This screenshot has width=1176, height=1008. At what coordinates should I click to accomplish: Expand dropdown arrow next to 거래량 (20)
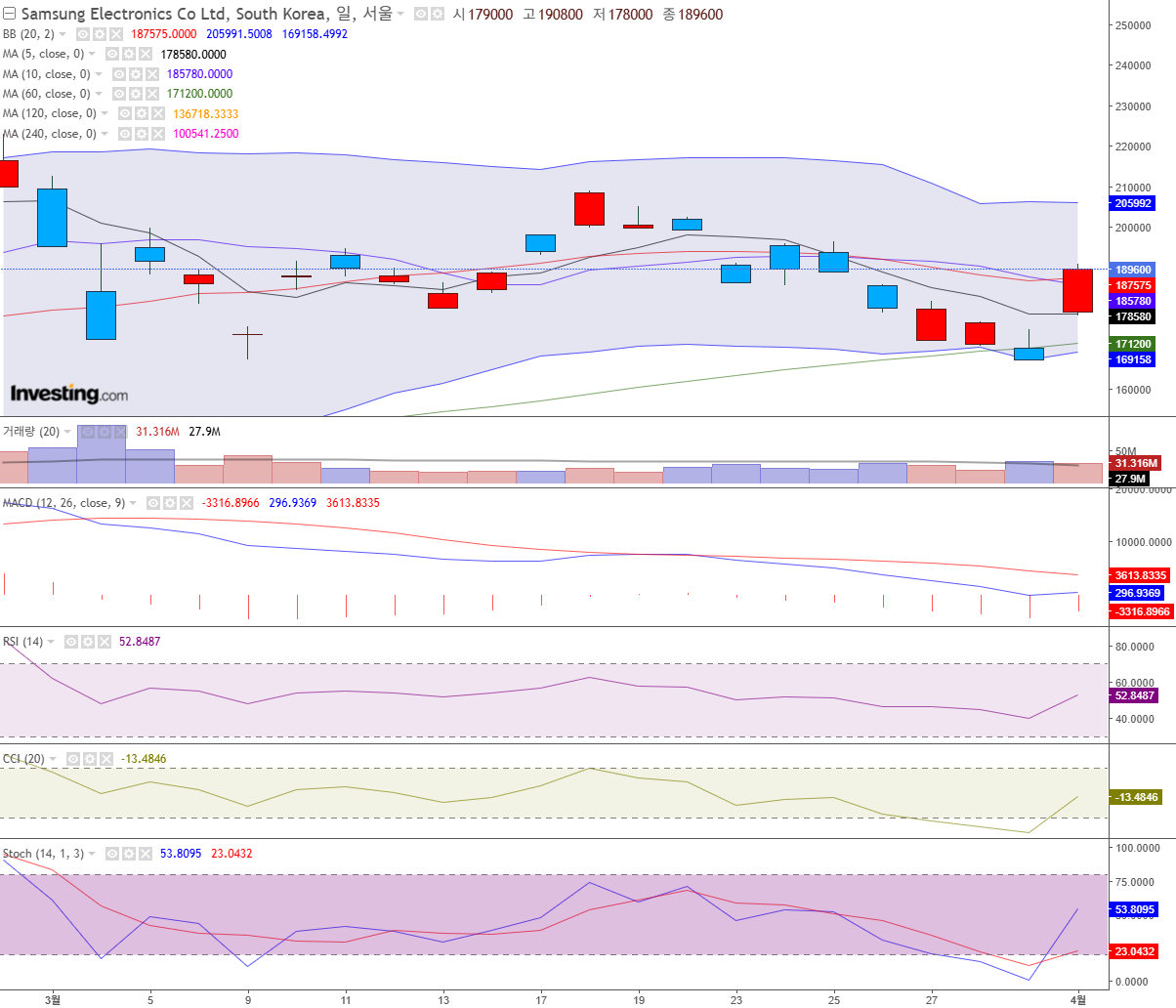coord(67,432)
